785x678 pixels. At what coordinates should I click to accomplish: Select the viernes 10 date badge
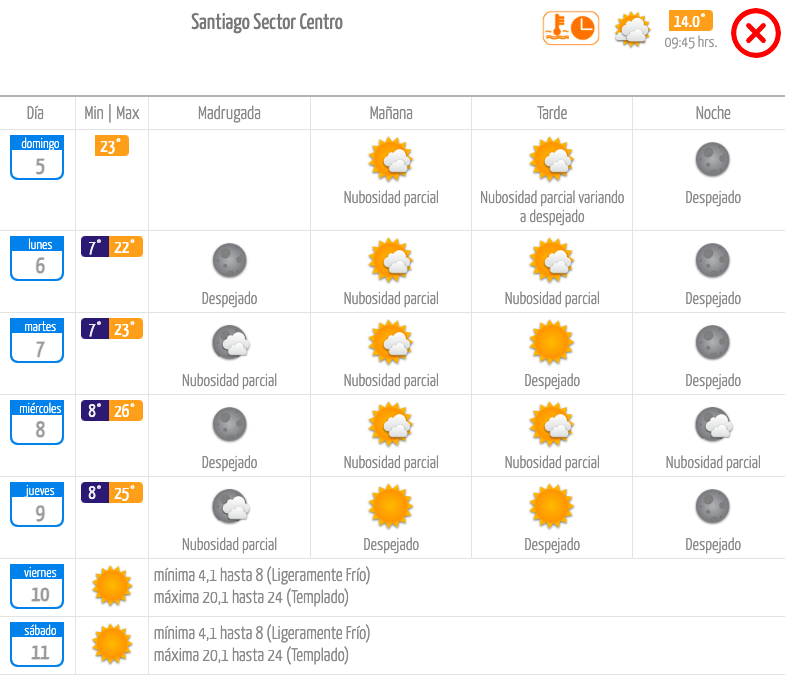[x=37, y=587]
